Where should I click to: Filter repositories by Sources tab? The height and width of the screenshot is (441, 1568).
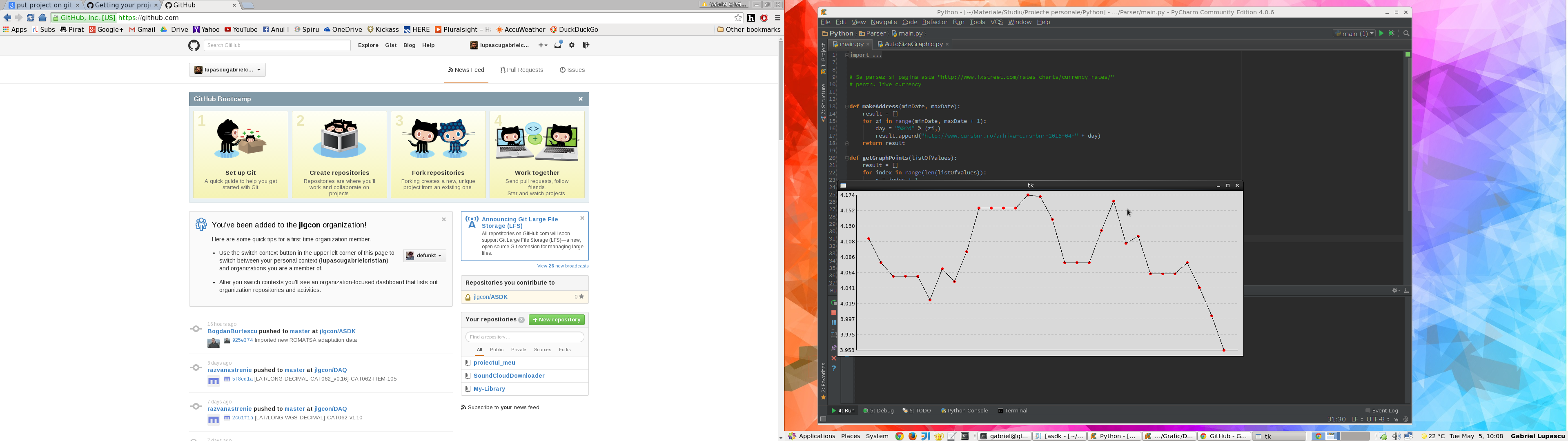click(542, 350)
